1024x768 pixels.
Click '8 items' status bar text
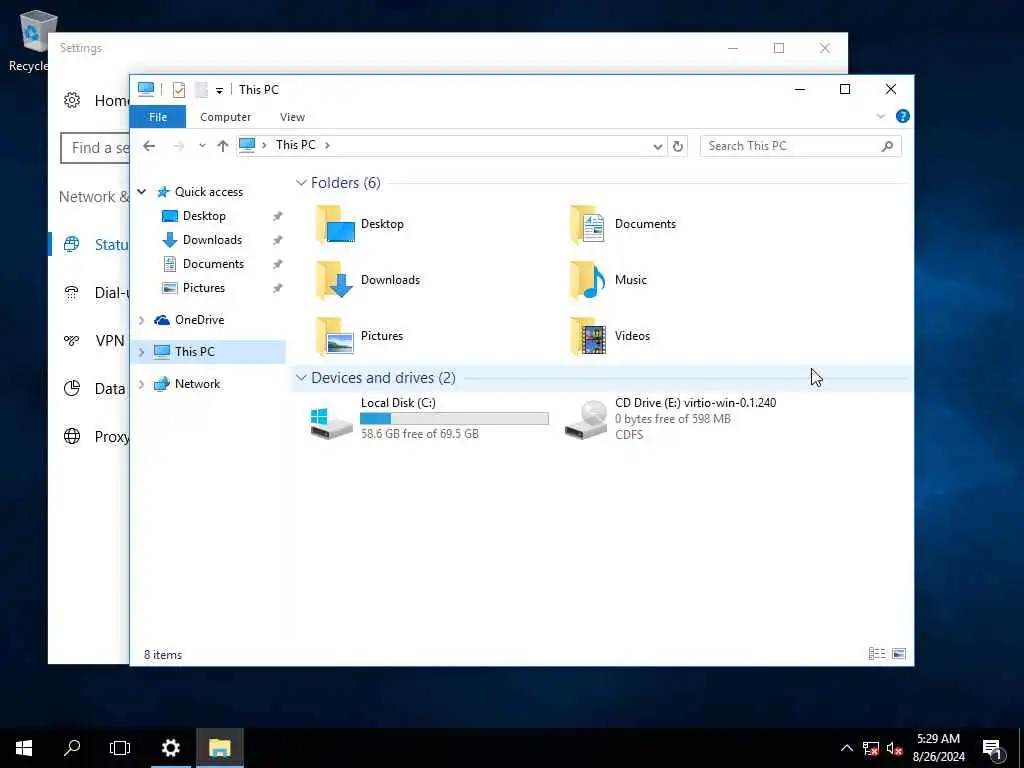[163, 654]
